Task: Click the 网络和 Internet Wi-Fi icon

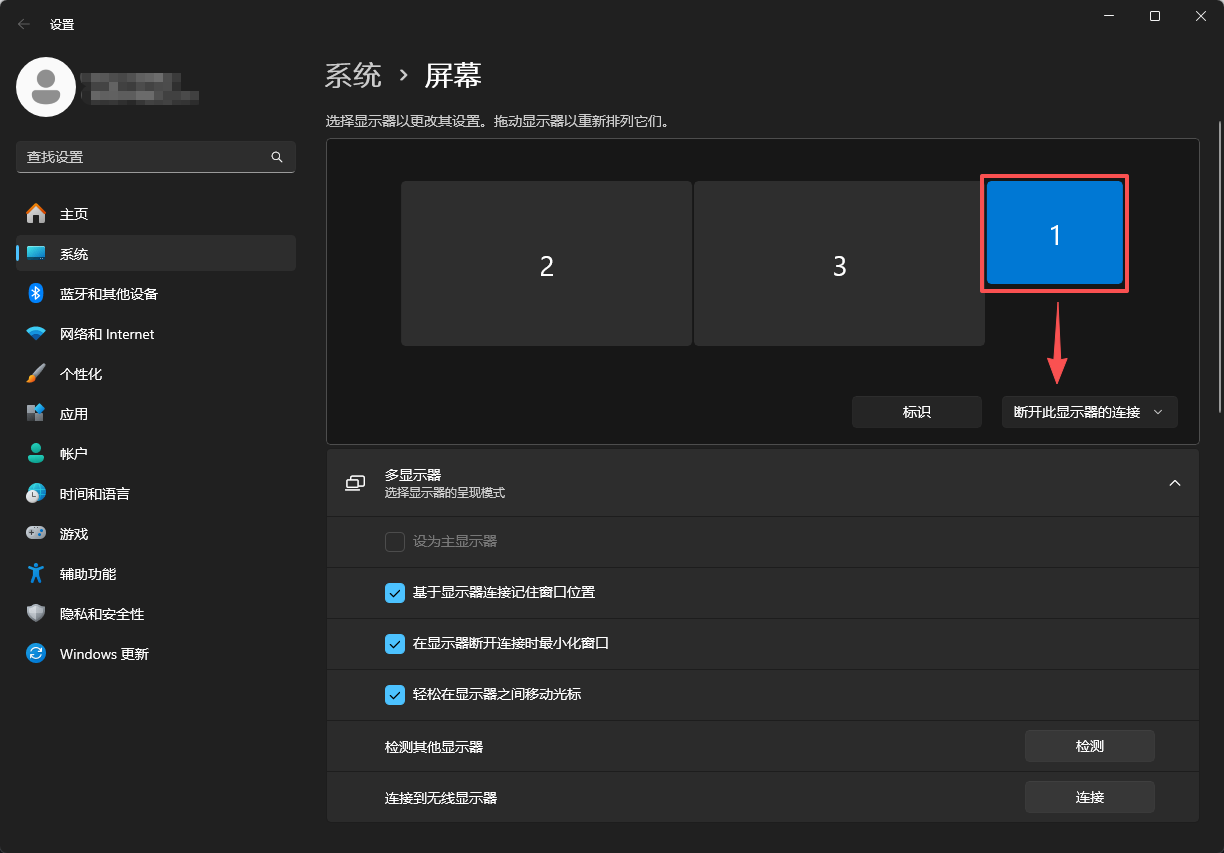Action: 36,334
